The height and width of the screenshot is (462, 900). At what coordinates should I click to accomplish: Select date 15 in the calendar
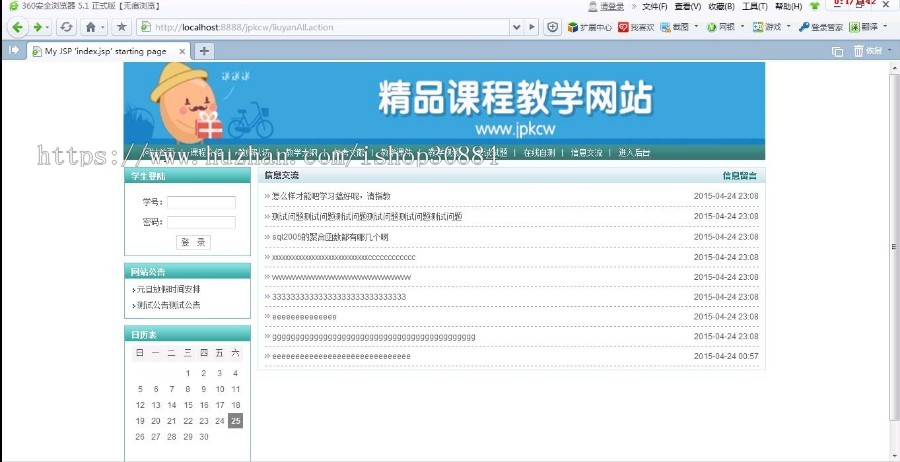click(188, 405)
